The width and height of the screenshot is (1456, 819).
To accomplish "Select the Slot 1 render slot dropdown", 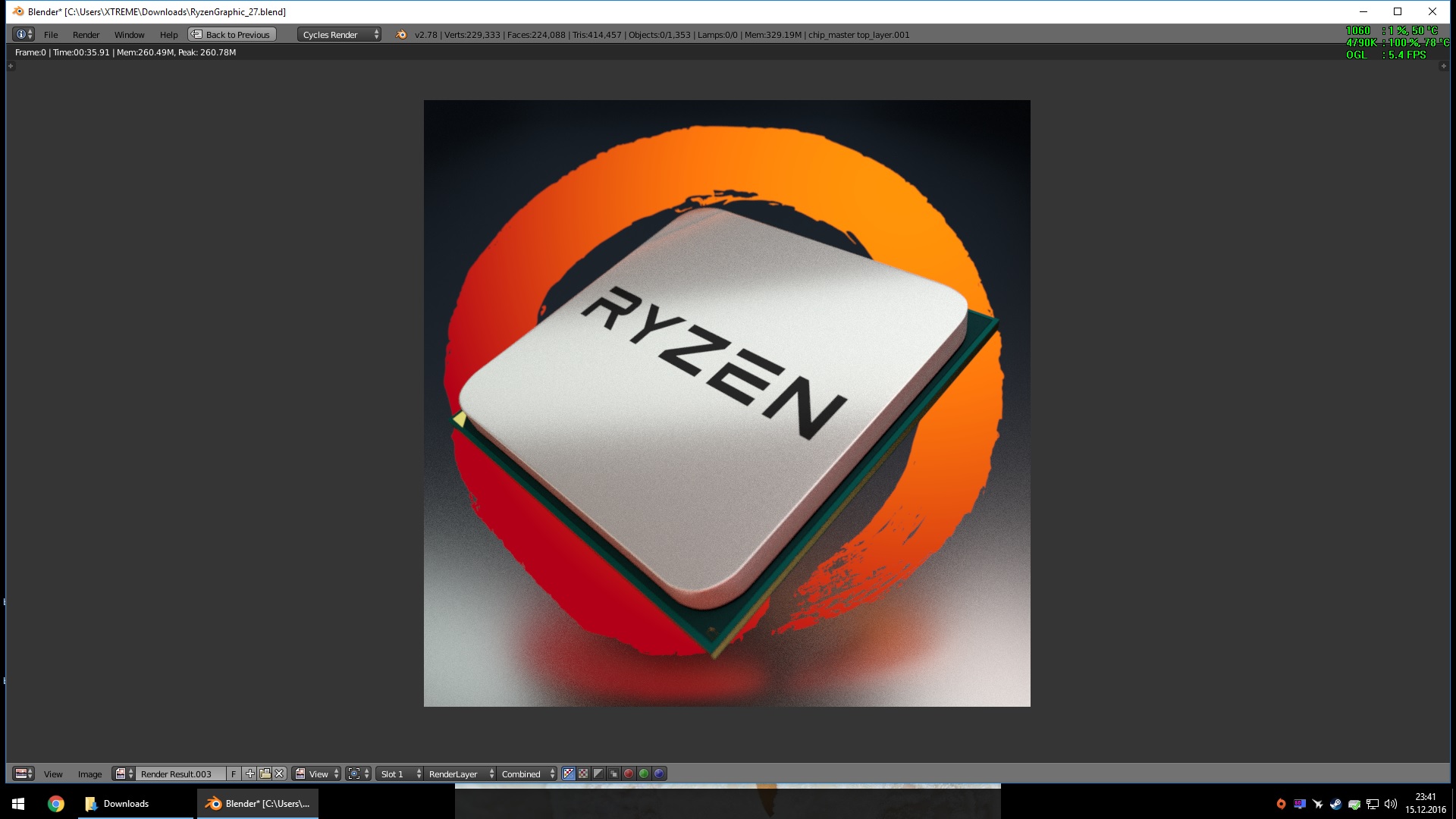I will click(400, 773).
